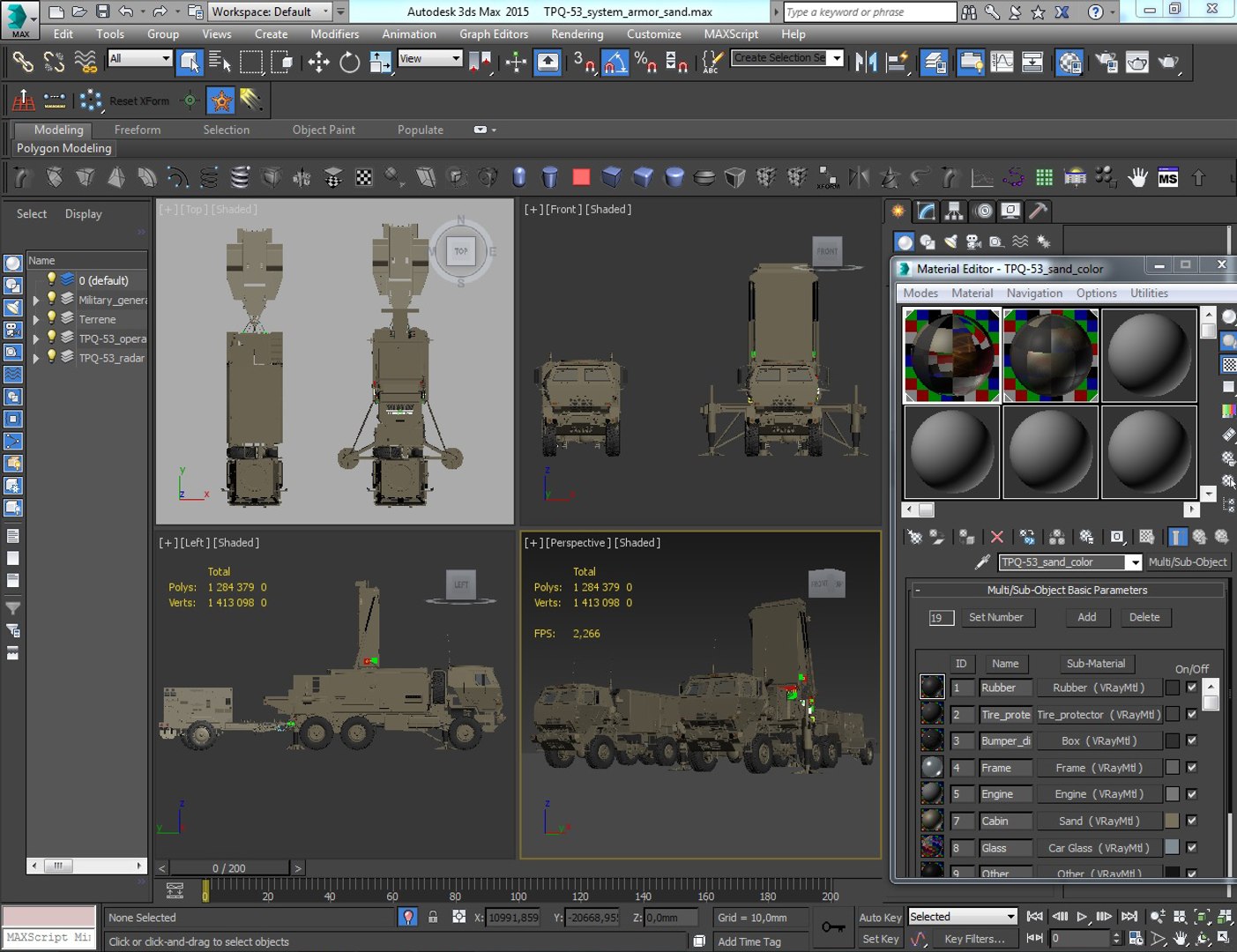The width and height of the screenshot is (1237, 952).
Task: Activate the Select Object tool
Action: (190, 62)
